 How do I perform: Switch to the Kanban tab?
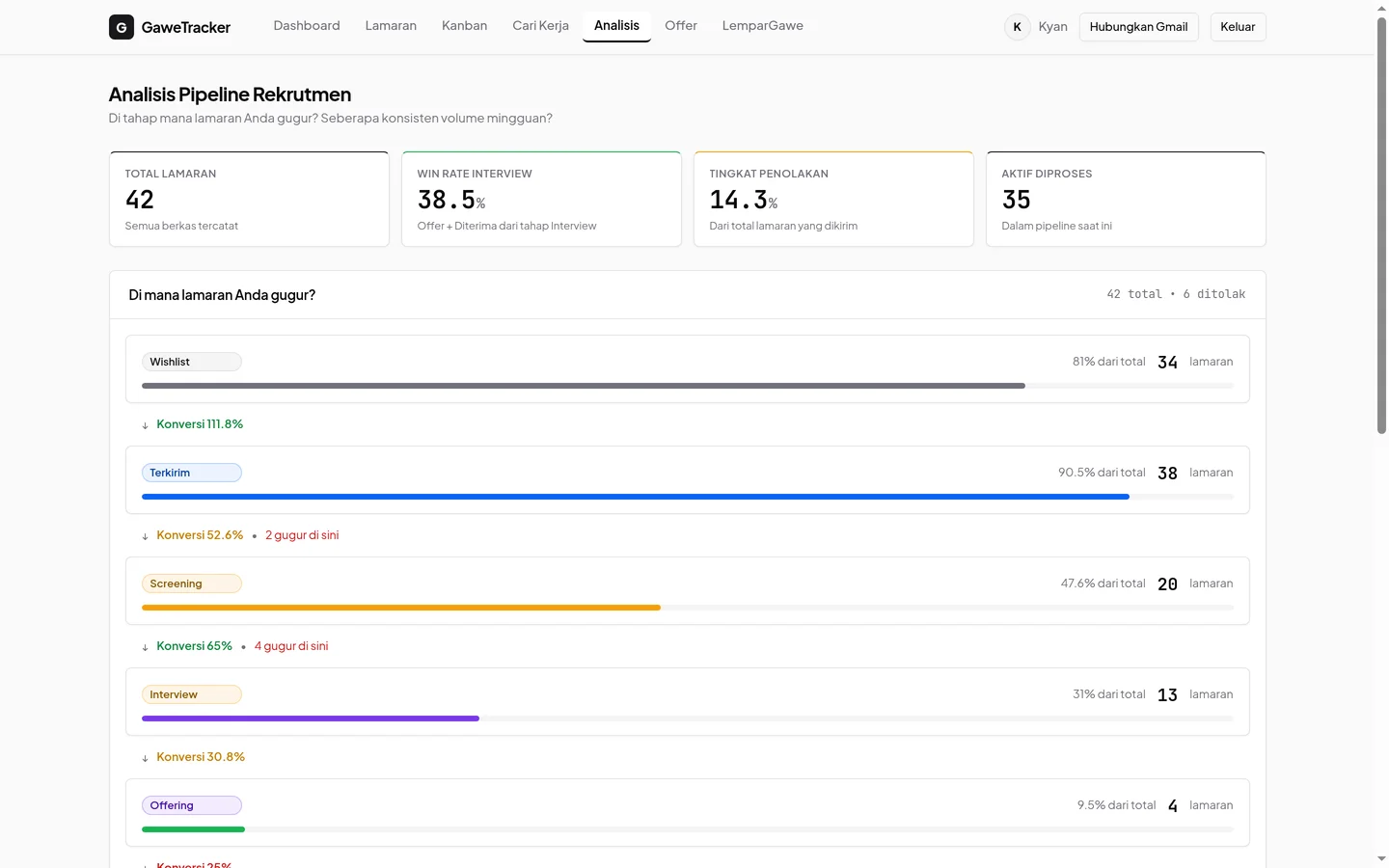[464, 26]
